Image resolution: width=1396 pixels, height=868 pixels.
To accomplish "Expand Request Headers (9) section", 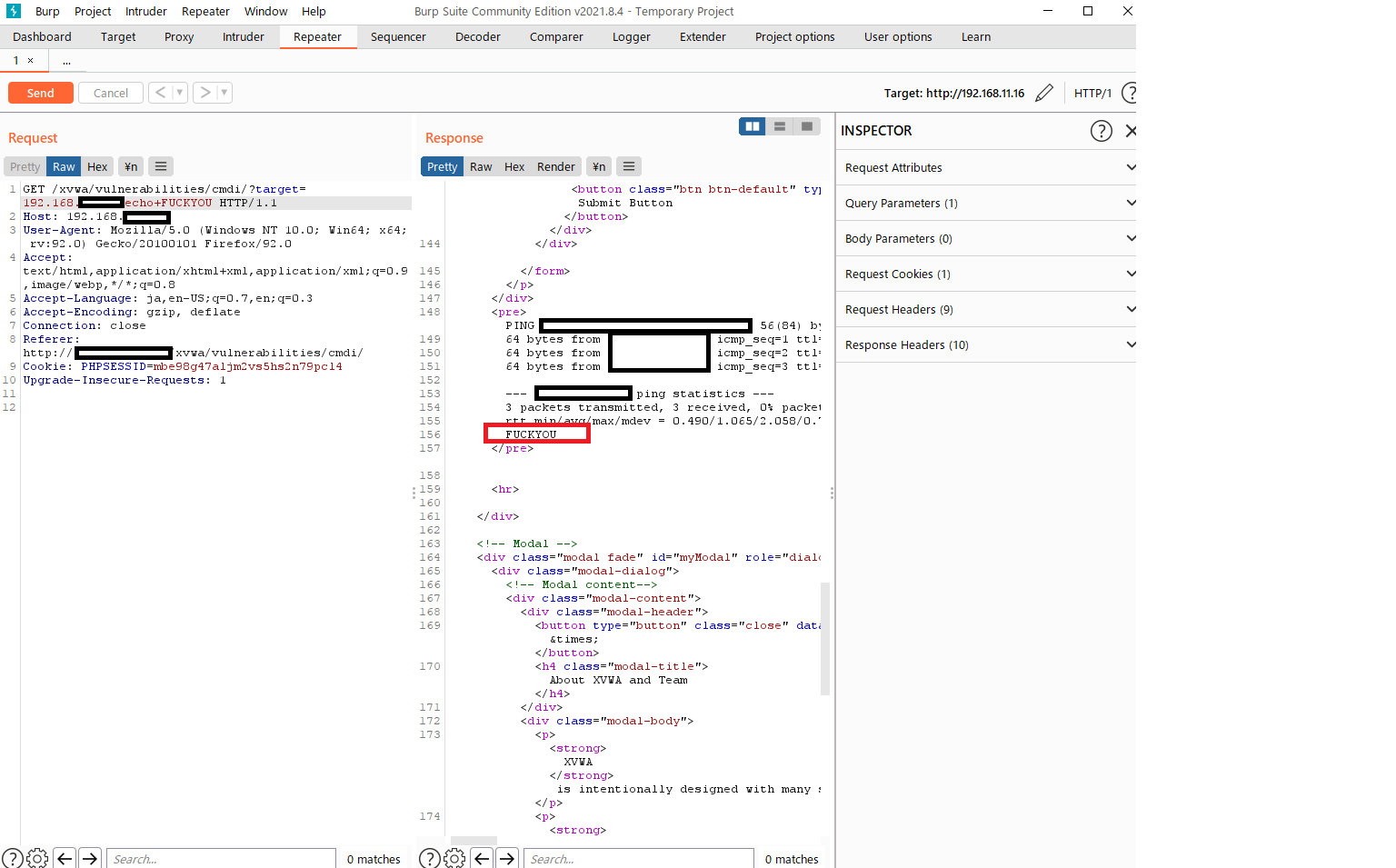I will pyautogui.click(x=986, y=309).
